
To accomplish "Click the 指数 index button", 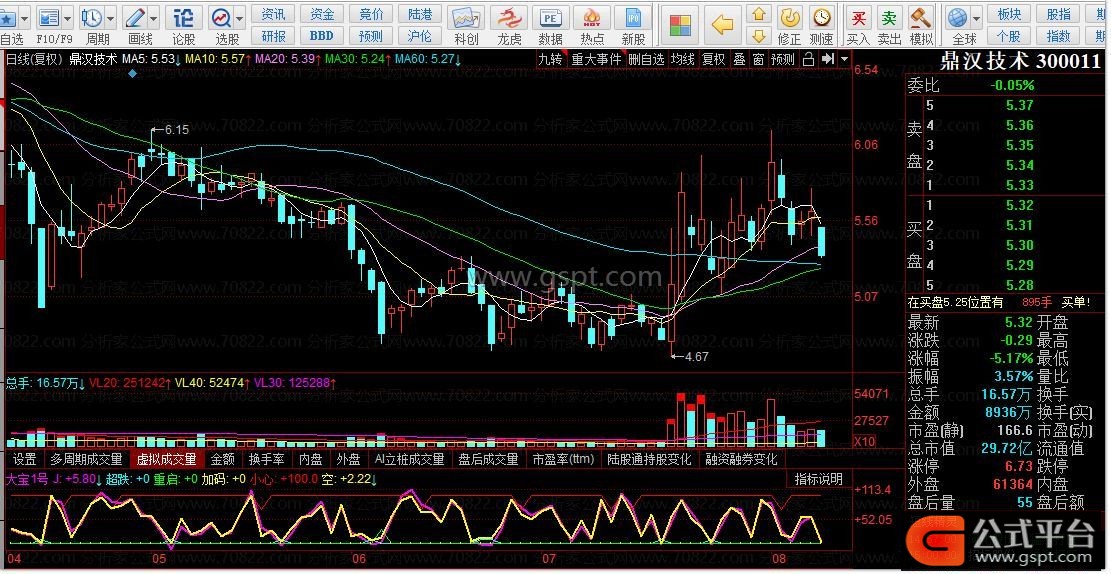I will pos(1059,35).
